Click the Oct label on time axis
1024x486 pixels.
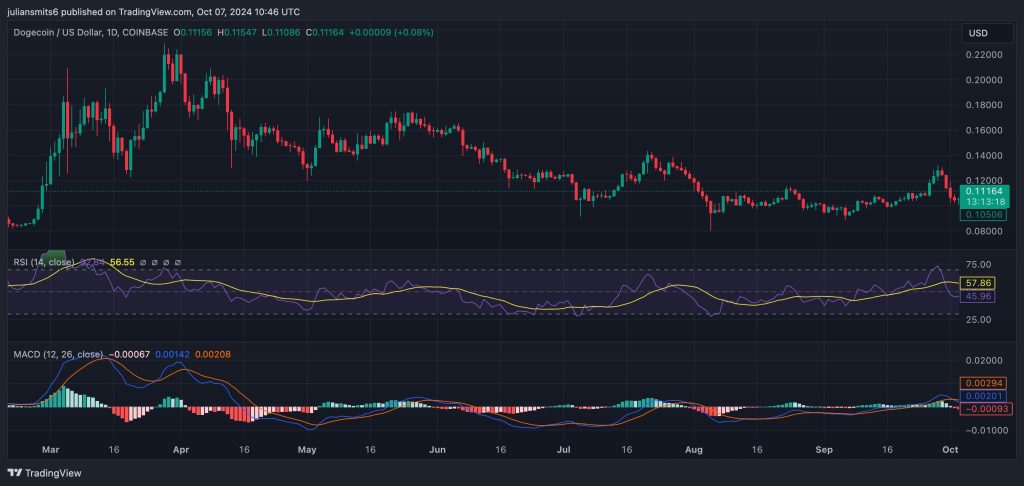pos(950,450)
